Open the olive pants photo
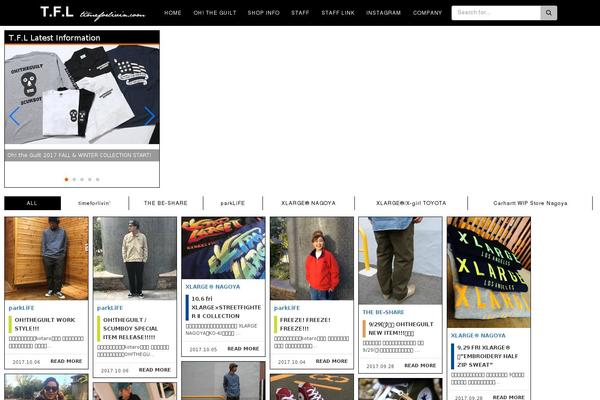This screenshot has height=400, width=600. click(x=400, y=261)
